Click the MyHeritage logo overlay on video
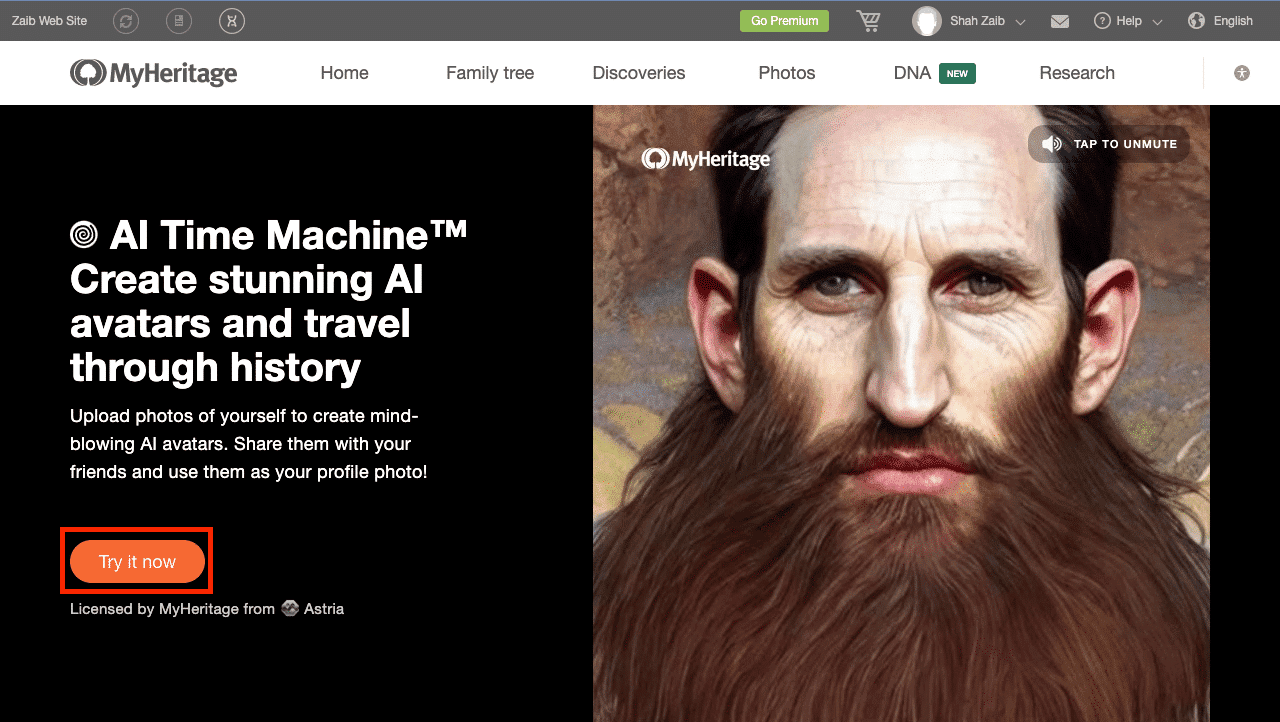The height and width of the screenshot is (722, 1280). pos(706,158)
